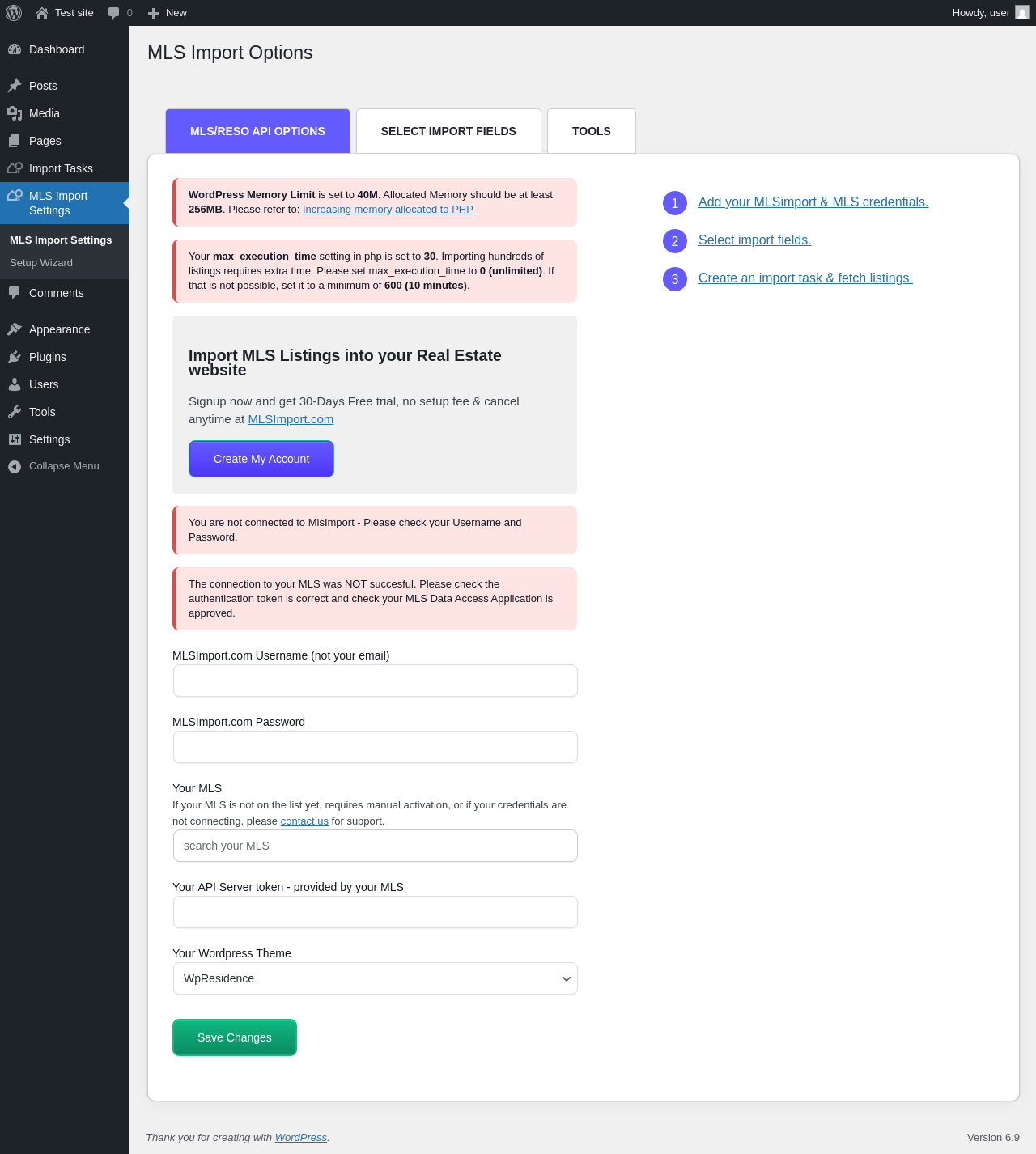This screenshot has height=1154, width=1036.
Task: Click the Import Tasks sidebar icon
Action: tap(15, 168)
